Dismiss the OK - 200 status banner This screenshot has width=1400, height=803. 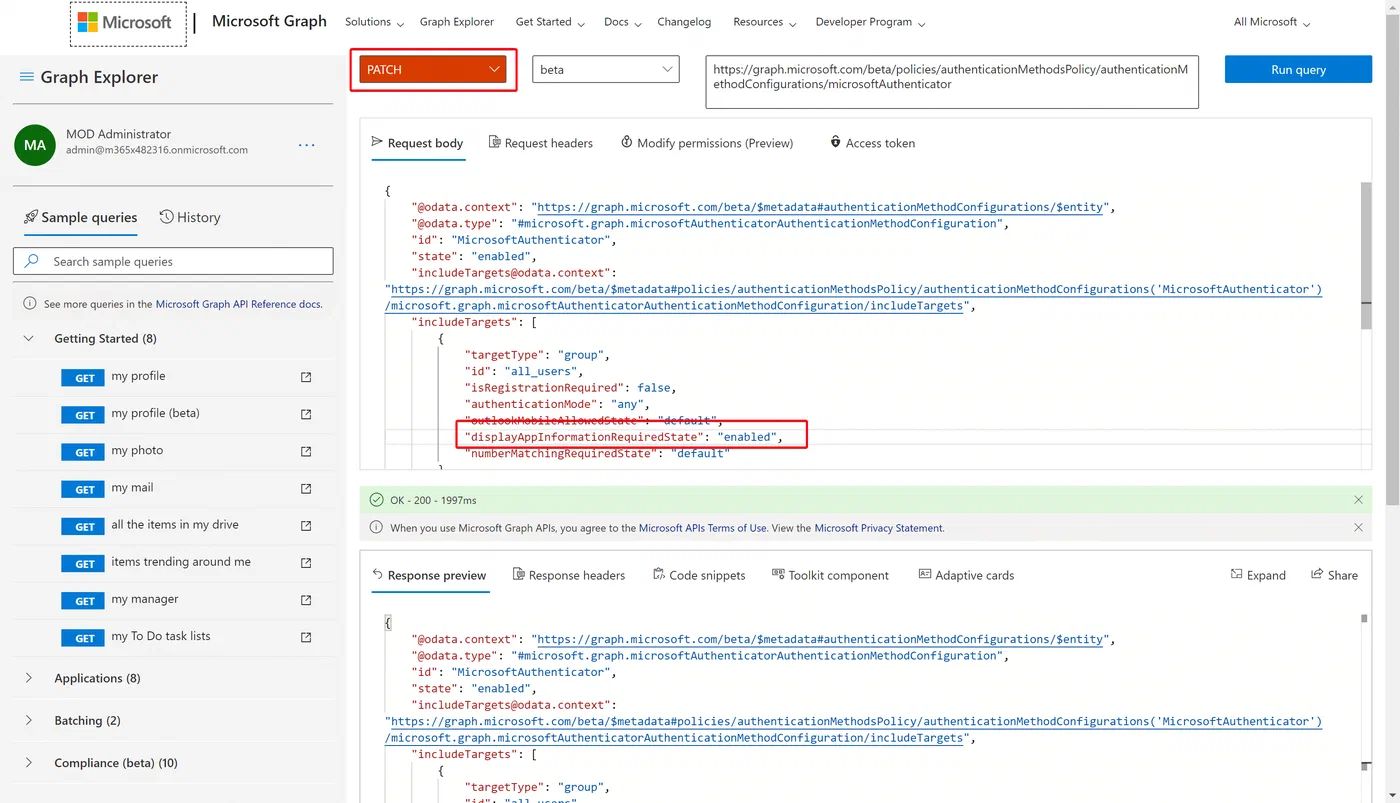click(1358, 500)
